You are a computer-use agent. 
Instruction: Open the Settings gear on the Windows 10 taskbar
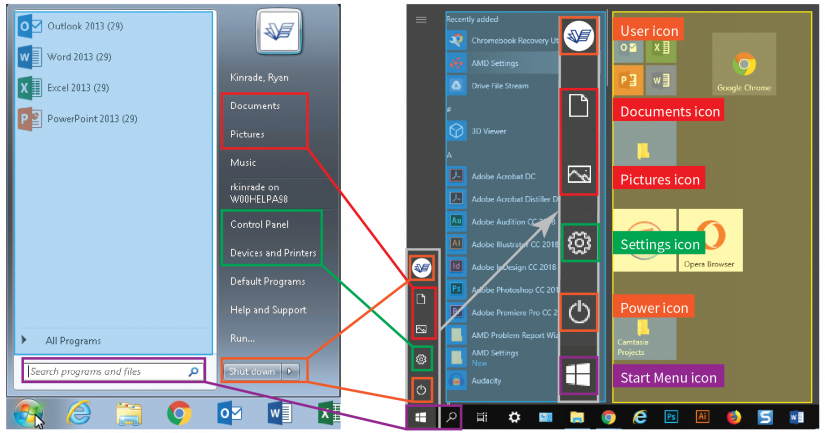coord(514,417)
